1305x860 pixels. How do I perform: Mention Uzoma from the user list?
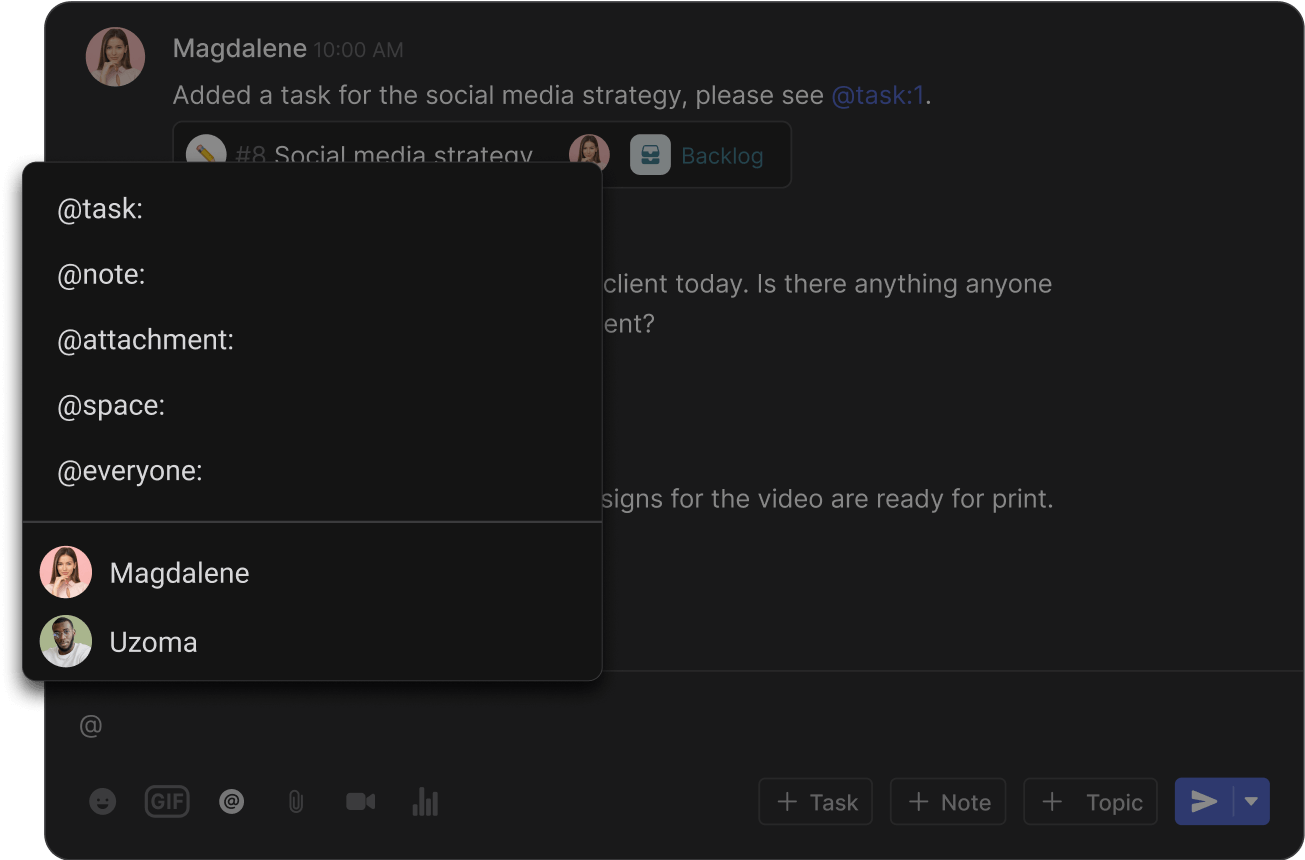point(153,642)
